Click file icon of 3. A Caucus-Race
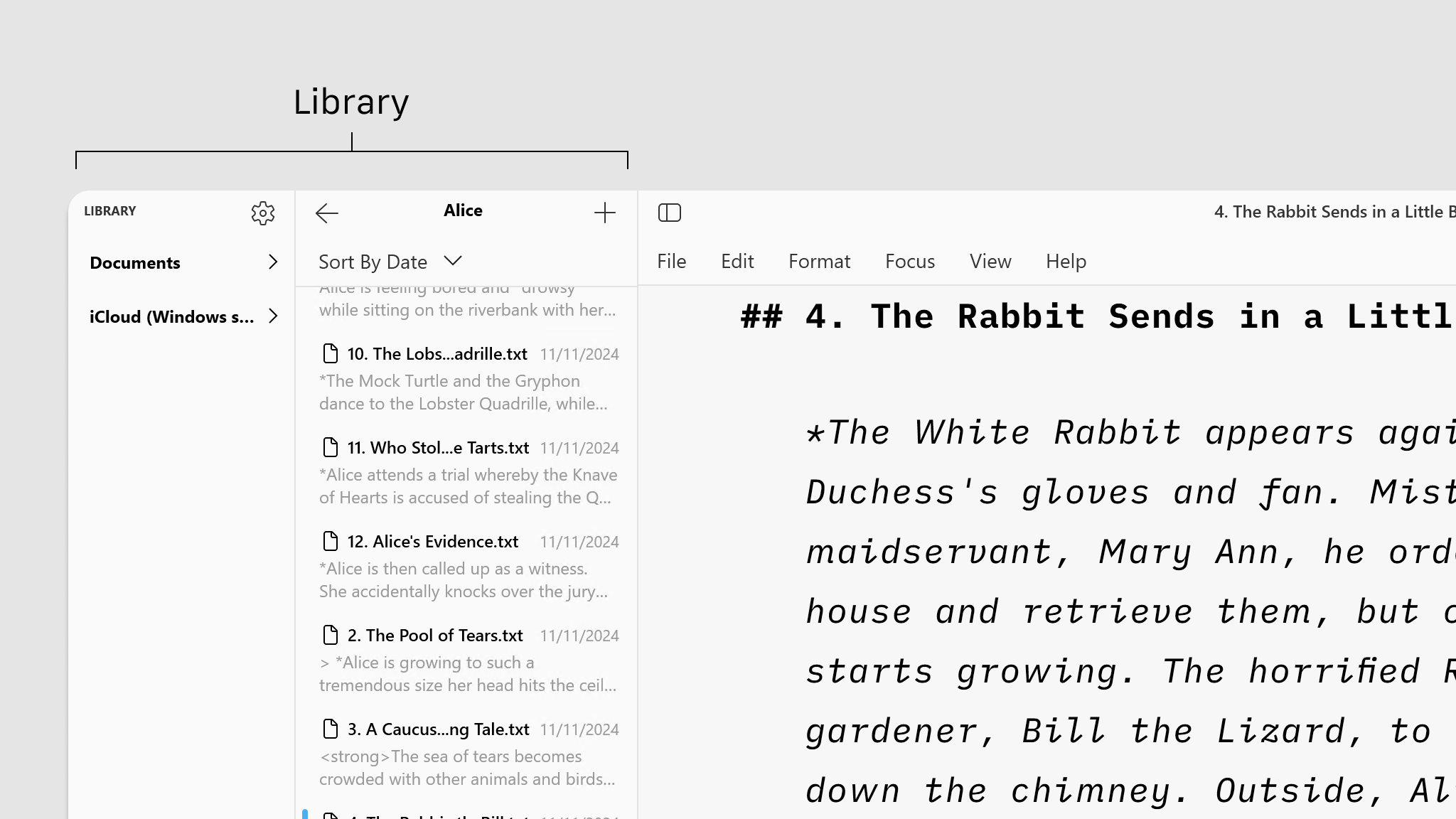This screenshot has height=819, width=1456. pyautogui.click(x=331, y=729)
